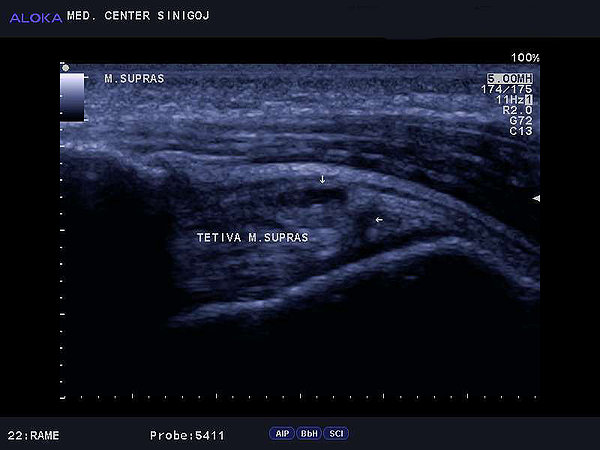Click the grayscale bar swatch

[x=72, y=98]
